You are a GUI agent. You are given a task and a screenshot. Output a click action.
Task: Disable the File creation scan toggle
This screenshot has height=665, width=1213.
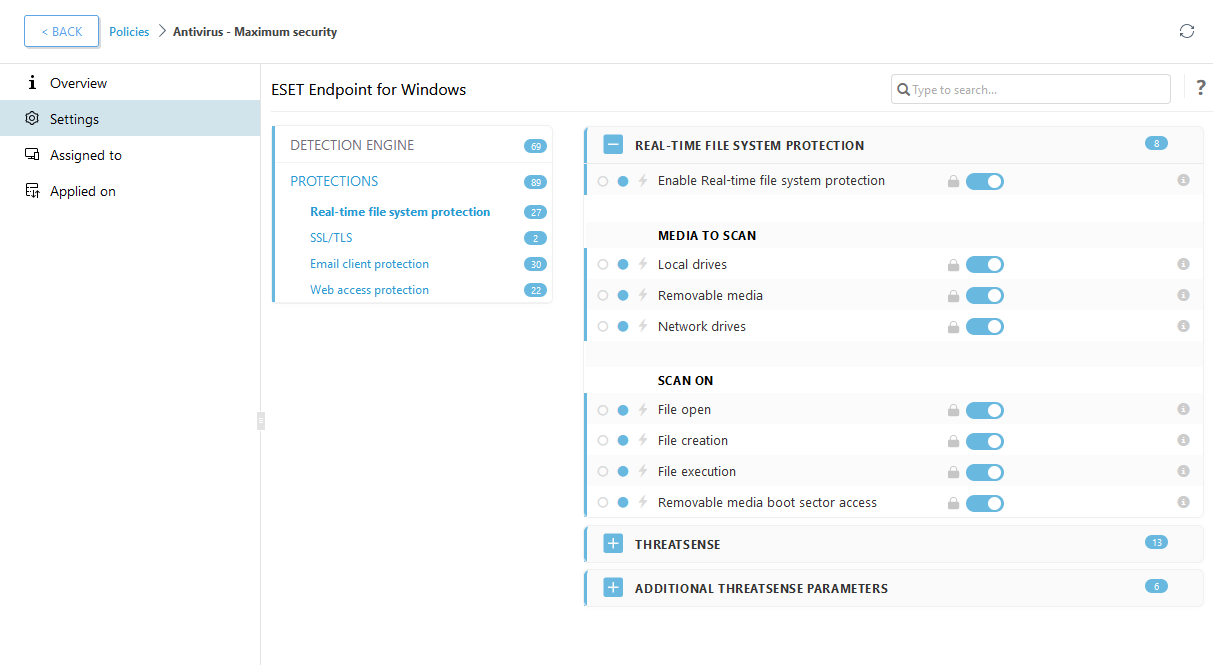(x=985, y=441)
